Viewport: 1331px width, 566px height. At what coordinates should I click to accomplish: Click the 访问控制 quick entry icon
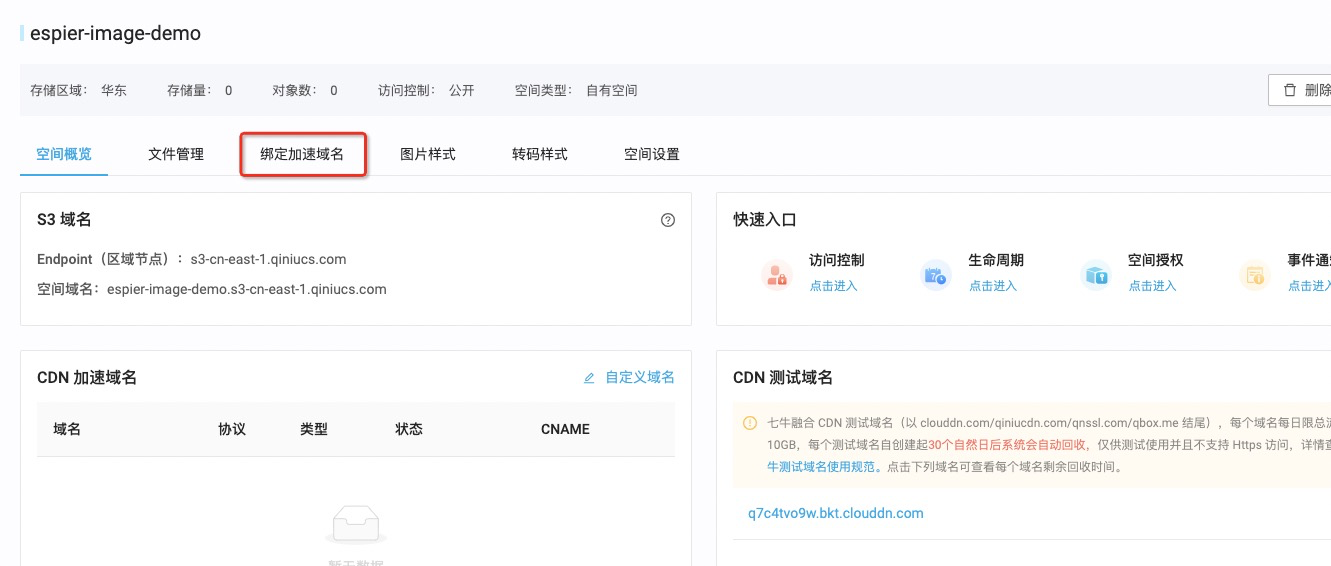coord(776,275)
